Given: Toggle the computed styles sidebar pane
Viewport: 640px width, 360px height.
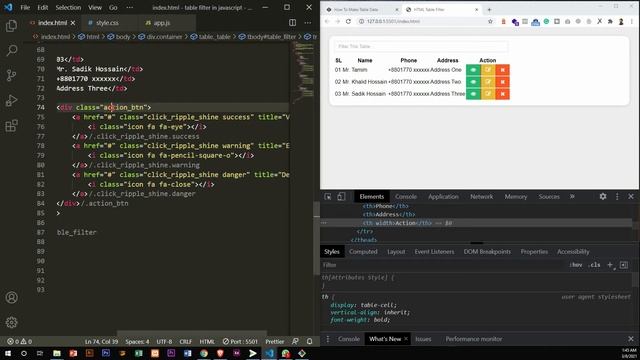Looking at the screenshot, I should point(624,265).
